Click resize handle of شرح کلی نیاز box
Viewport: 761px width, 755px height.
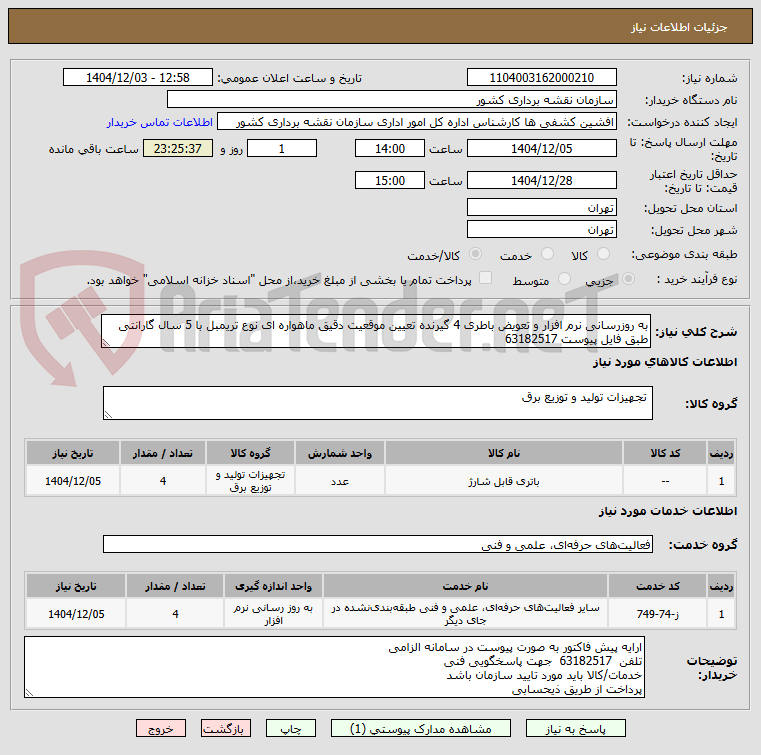(106, 343)
